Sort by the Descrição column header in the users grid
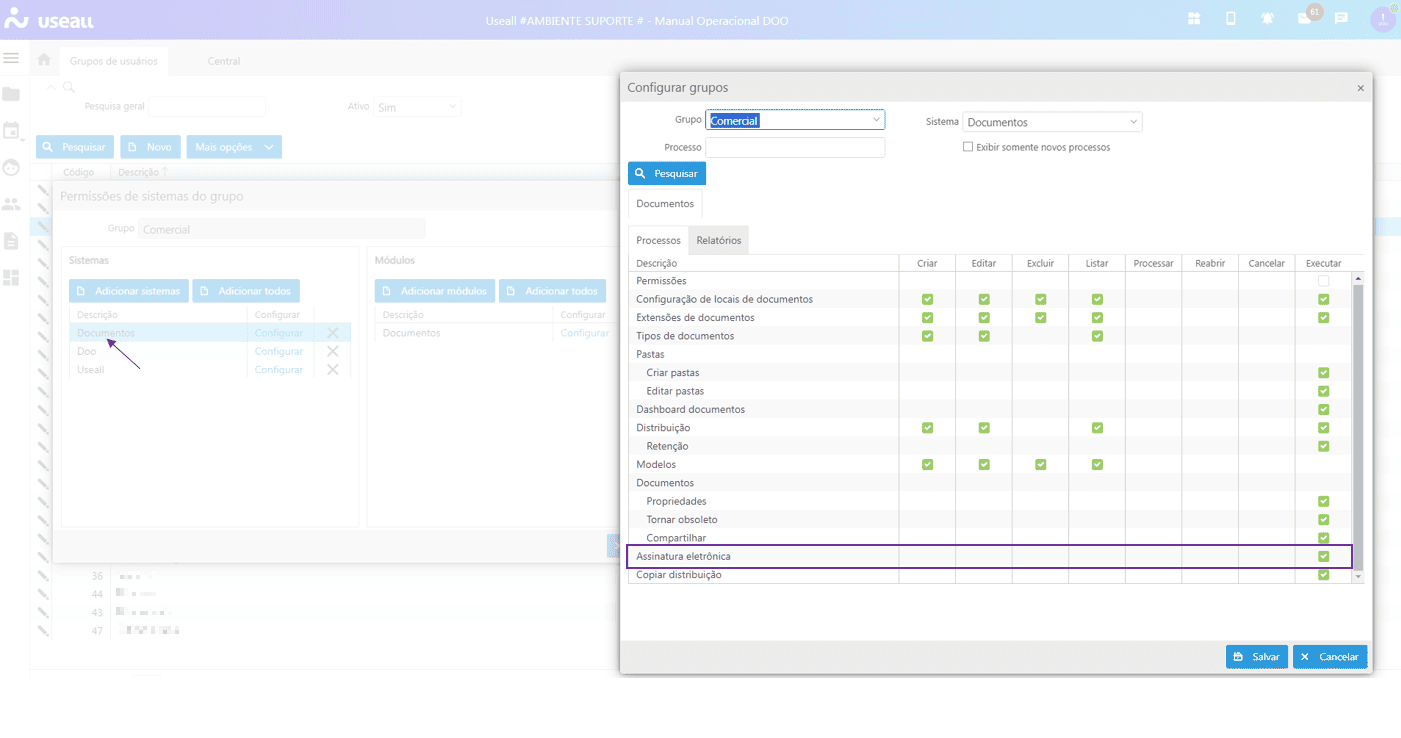The width and height of the screenshot is (1401, 738). (x=137, y=172)
